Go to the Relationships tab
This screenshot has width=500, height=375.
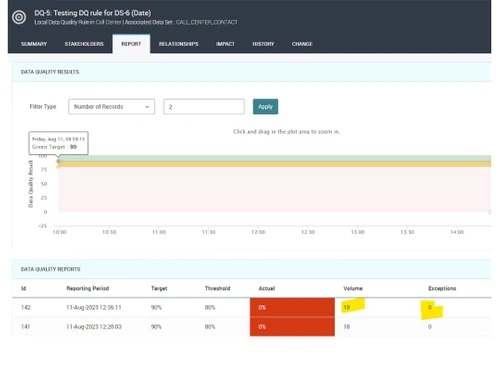(178, 44)
